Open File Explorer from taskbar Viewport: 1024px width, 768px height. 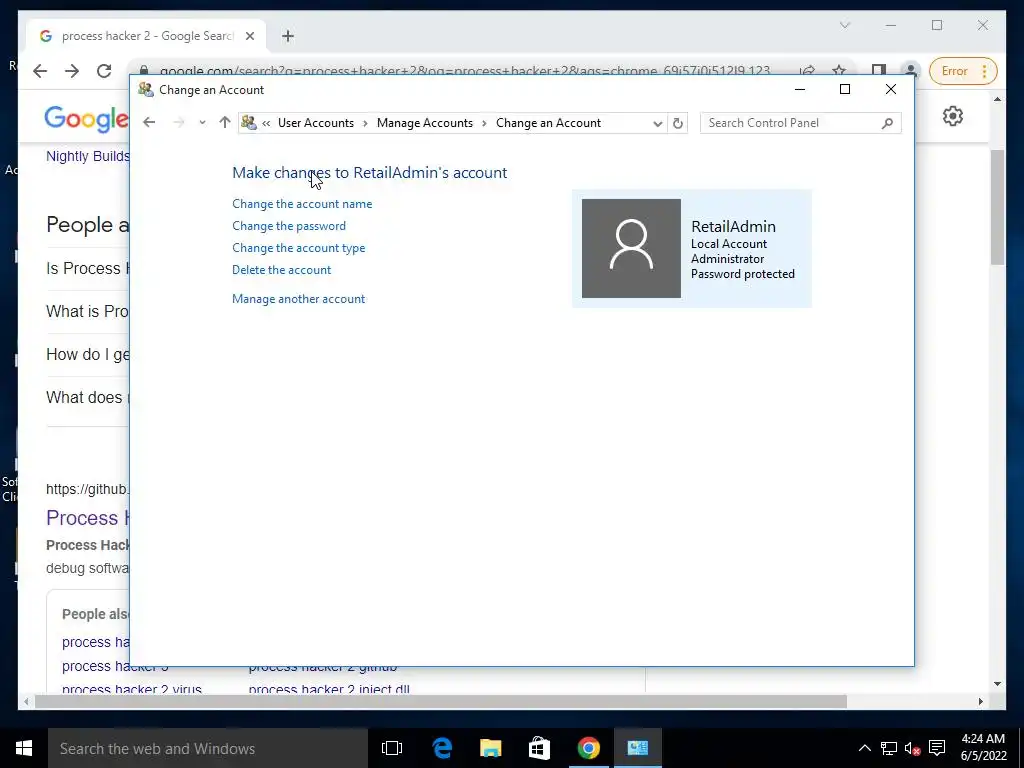tap(490, 748)
